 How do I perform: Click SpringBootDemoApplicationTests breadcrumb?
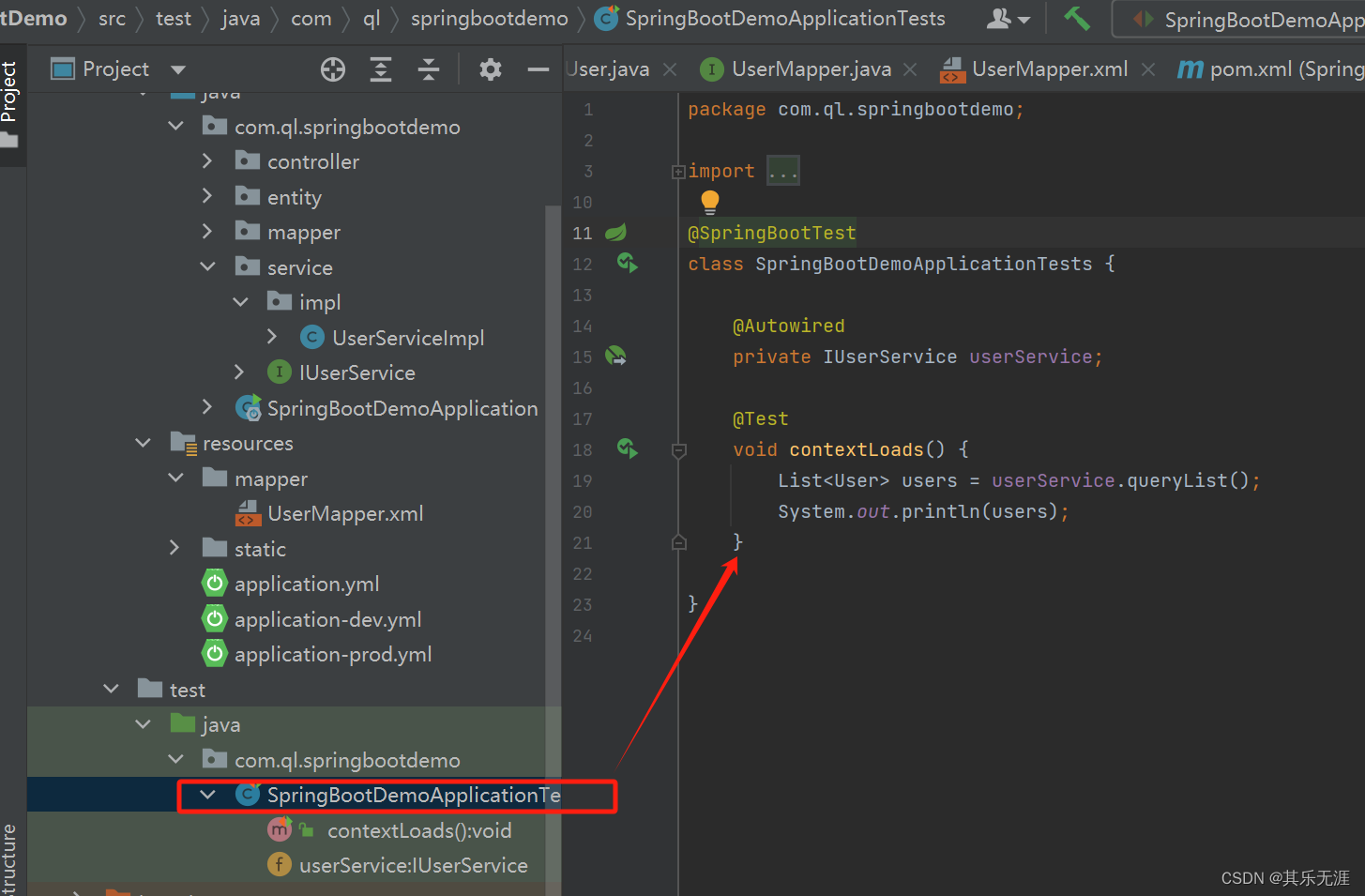pyautogui.click(x=785, y=19)
